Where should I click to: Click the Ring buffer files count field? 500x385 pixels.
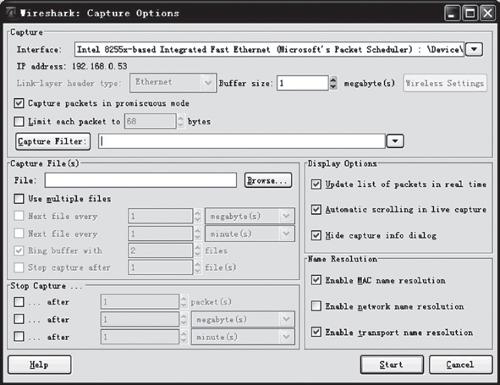coord(160,251)
